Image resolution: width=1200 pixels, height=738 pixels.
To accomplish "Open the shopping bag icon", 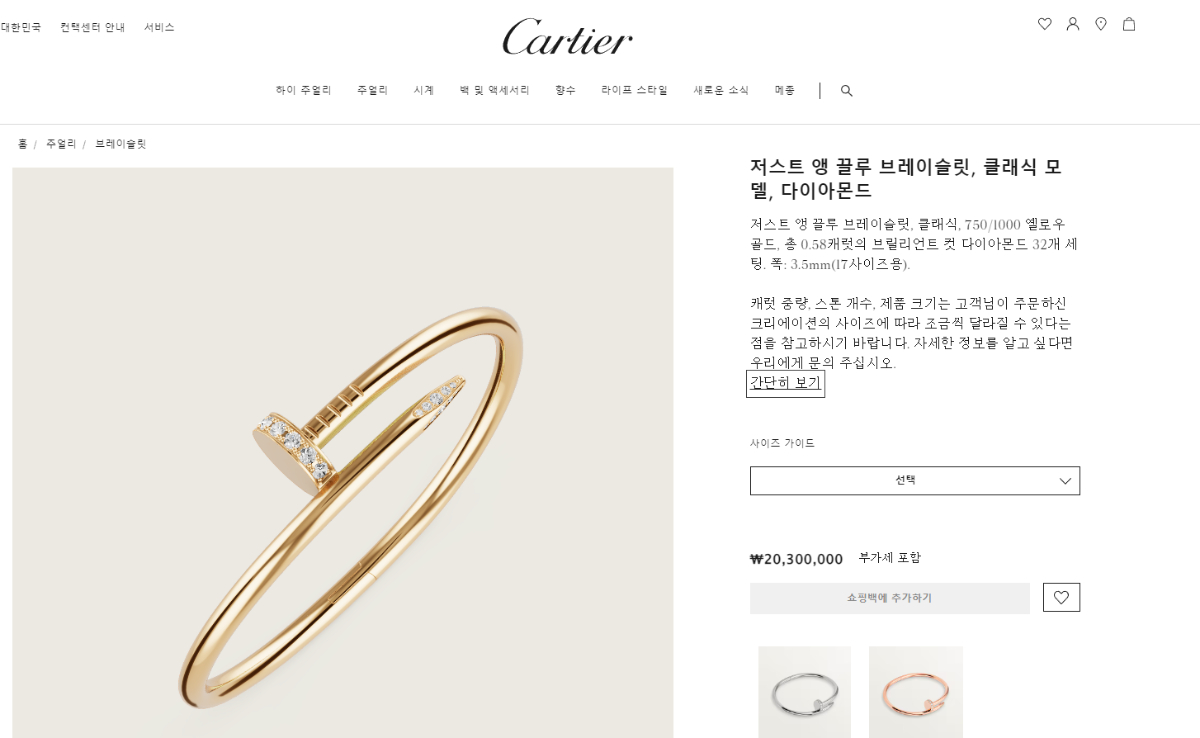I will tap(1129, 24).
